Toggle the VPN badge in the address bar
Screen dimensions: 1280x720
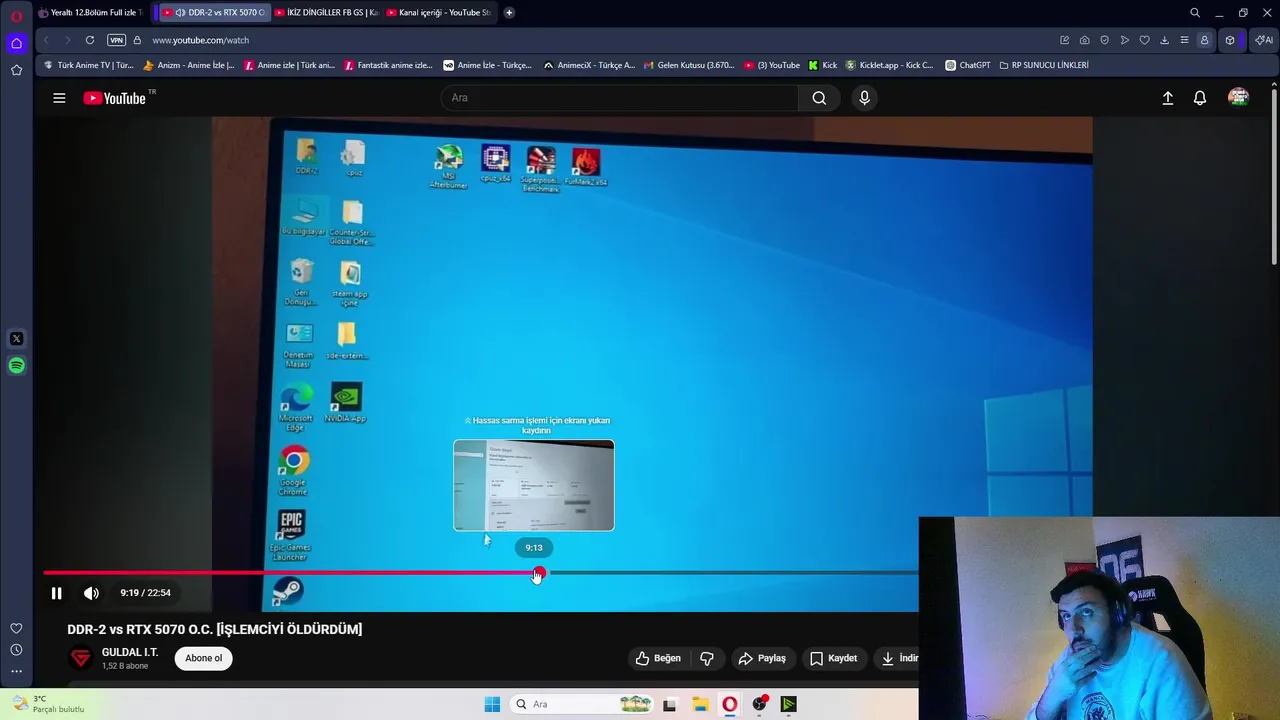point(116,40)
